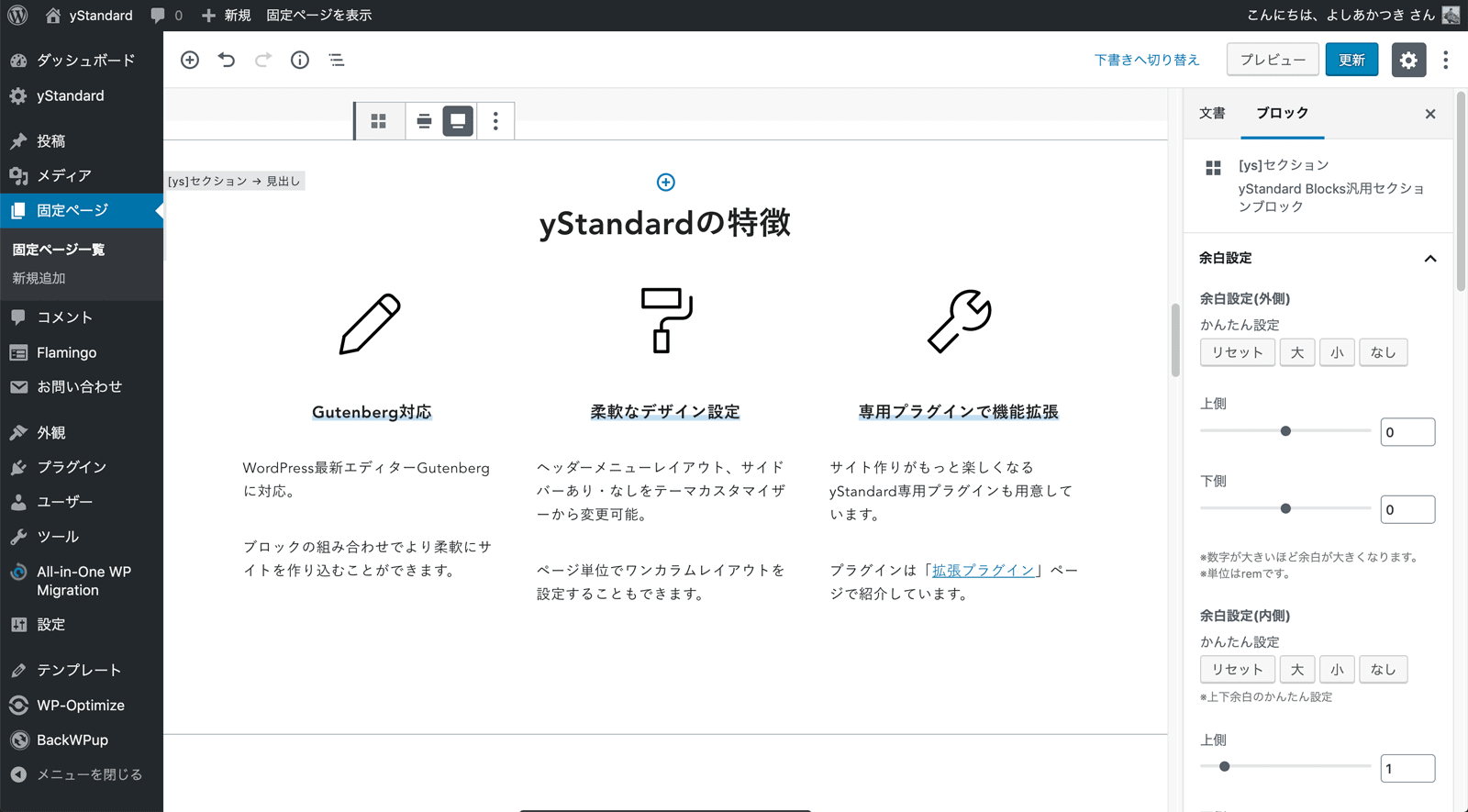Toggle the settings gear sidebar button
This screenshot has height=812, width=1468.
(x=1408, y=60)
